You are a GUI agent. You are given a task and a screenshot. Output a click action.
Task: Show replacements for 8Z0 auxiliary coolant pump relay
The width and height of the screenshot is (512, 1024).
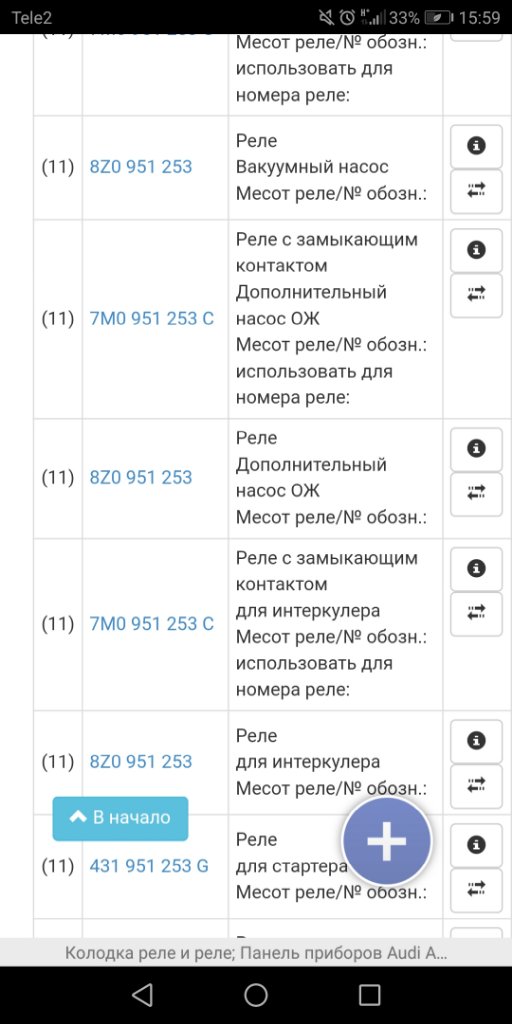pyautogui.click(x=477, y=494)
